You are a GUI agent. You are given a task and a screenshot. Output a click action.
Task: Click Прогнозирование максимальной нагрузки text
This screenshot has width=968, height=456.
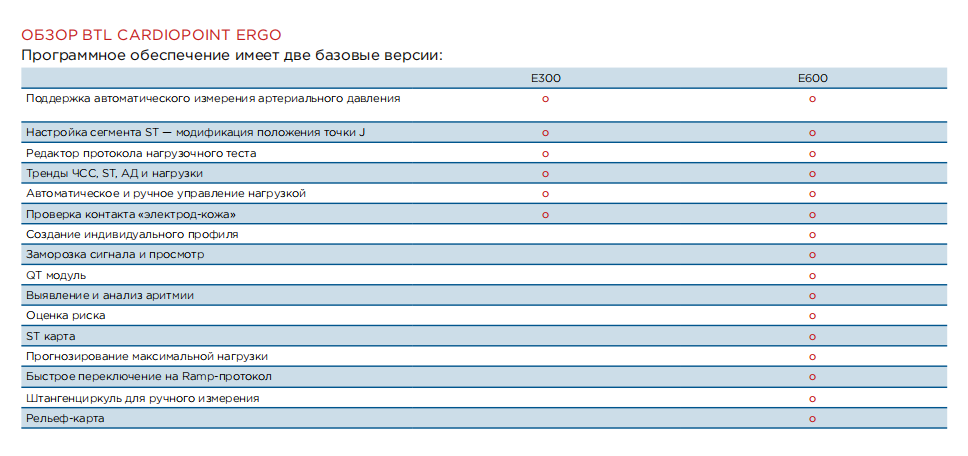(x=147, y=356)
